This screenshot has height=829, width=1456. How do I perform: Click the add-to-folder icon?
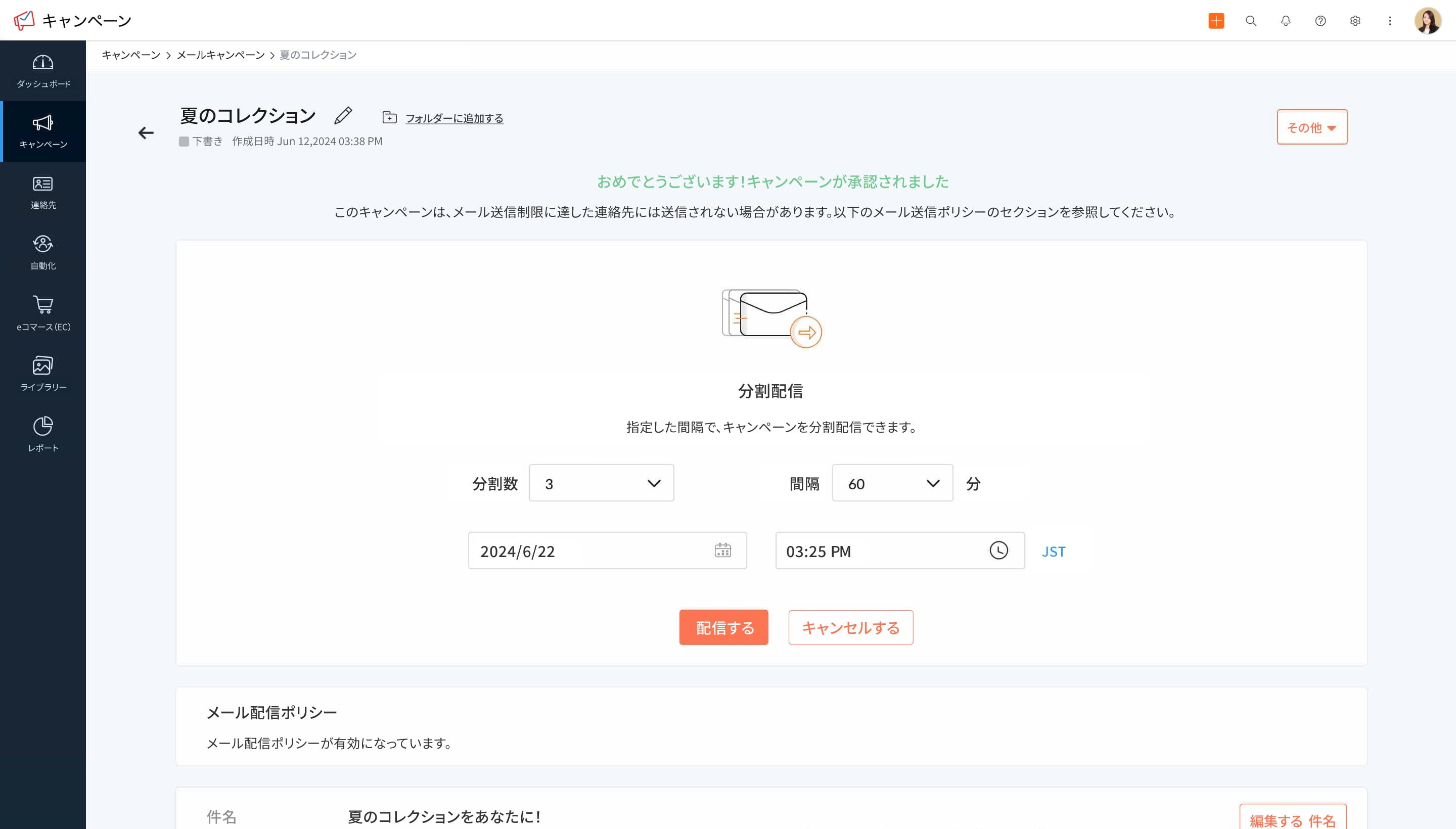click(x=389, y=117)
